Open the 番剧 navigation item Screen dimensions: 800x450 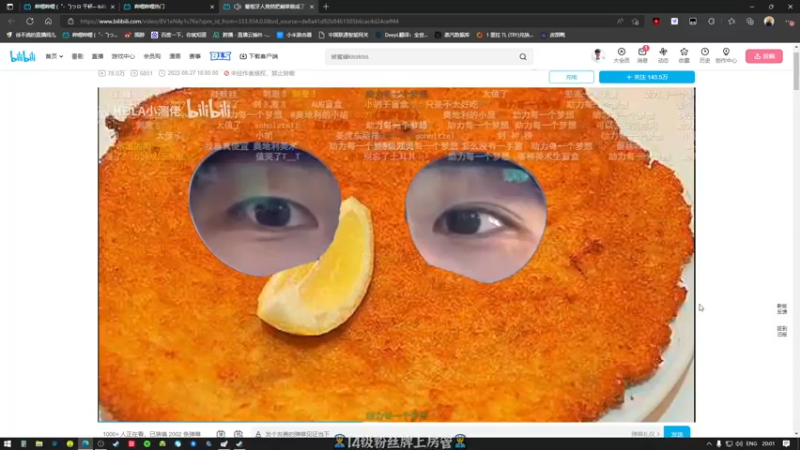pos(77,56)
